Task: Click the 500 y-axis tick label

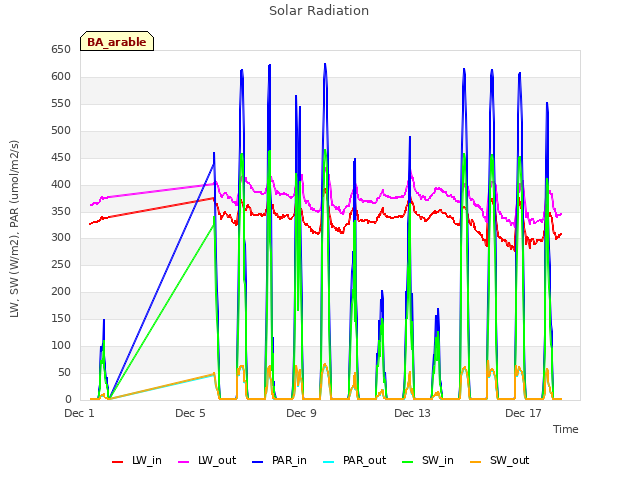Action: [x=61, y=131]
